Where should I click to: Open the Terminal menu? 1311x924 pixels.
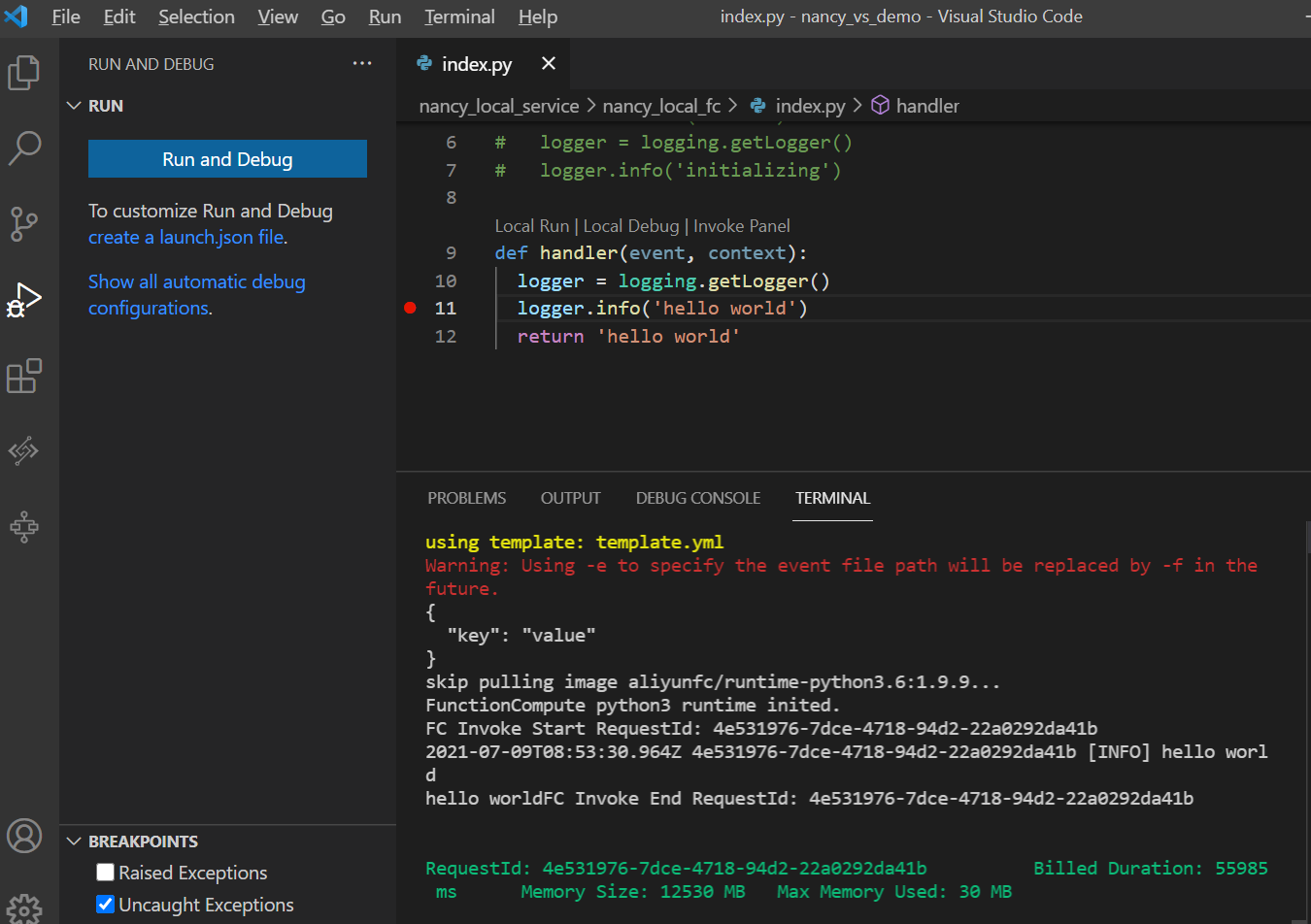(459, 16)
